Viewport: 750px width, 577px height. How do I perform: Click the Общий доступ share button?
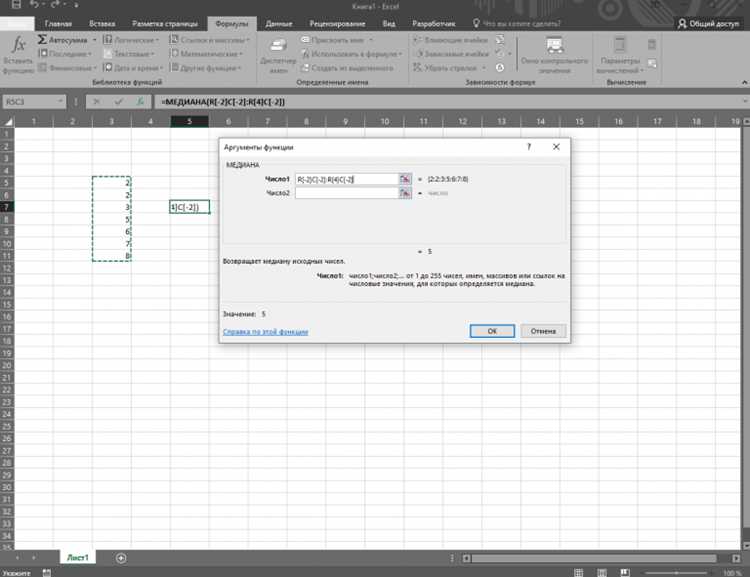tap(709, 23)
